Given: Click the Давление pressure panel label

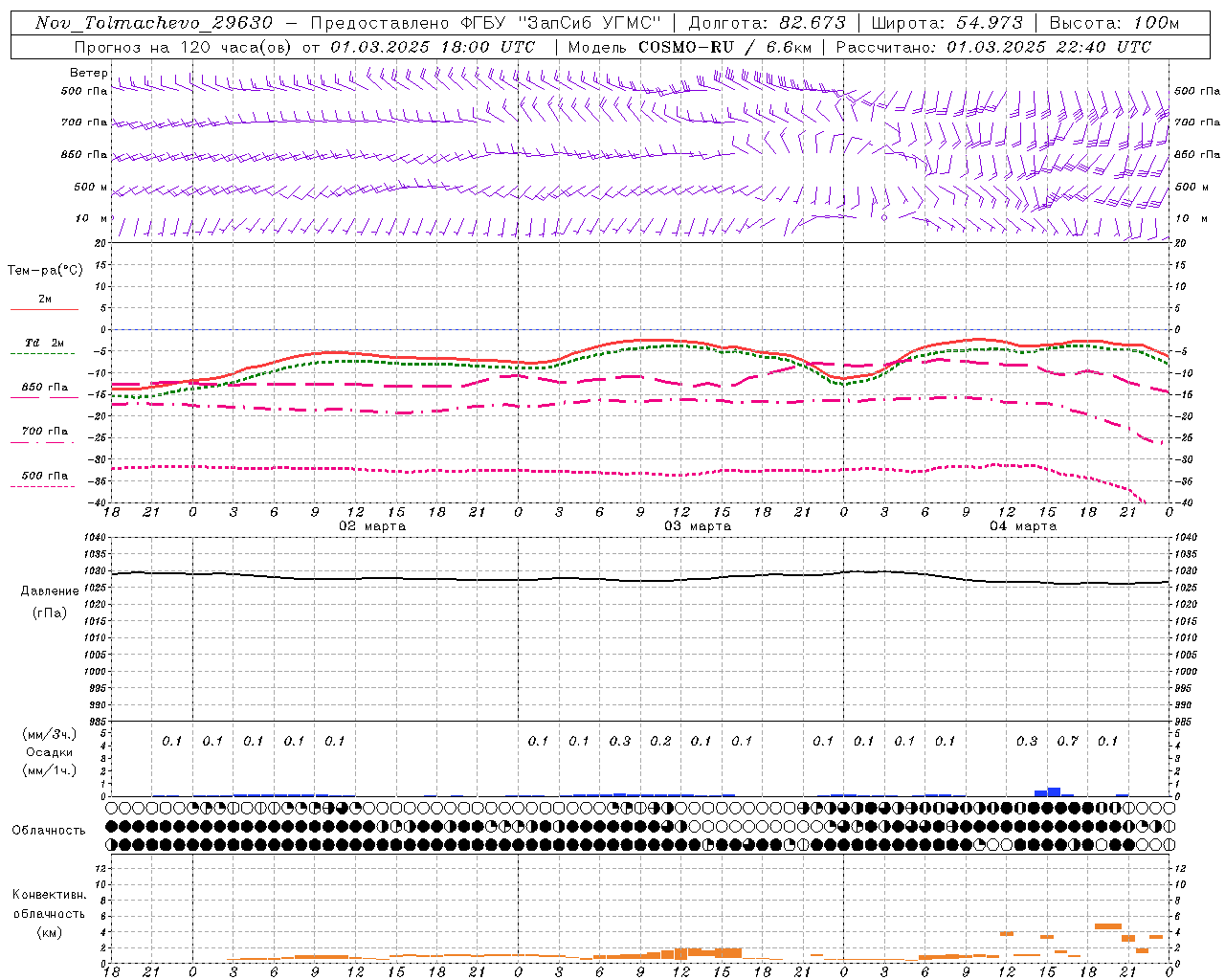Looking at the screenshot, I should click(50, 591).
